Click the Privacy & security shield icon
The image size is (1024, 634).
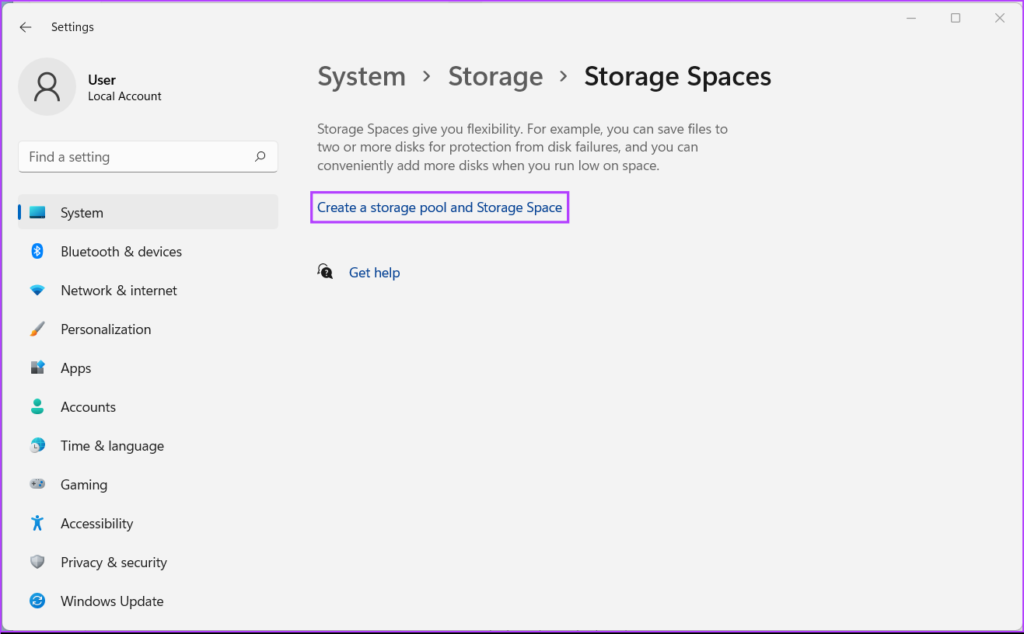(x=38, y=563)
